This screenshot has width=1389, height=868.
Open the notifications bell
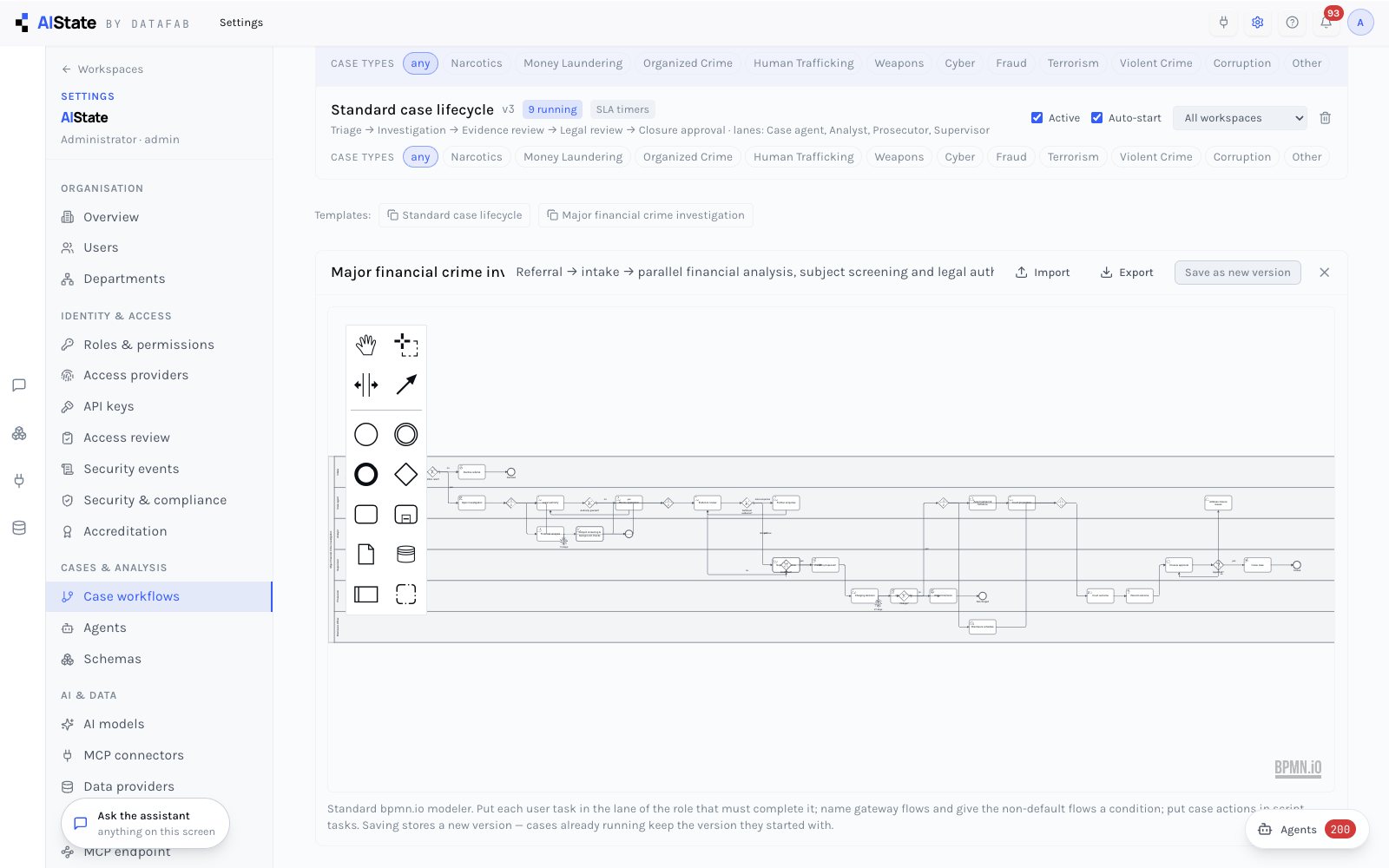point(1326,23)
